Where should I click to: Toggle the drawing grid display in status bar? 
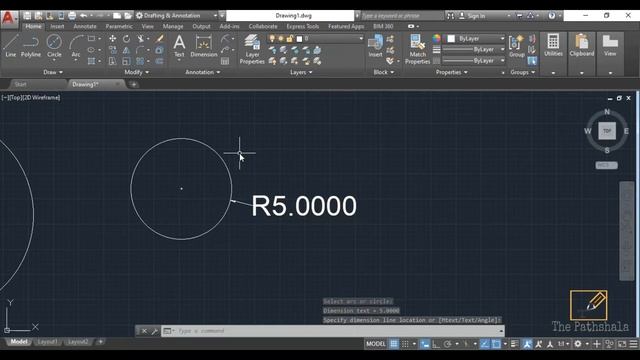tap(393, 344)
